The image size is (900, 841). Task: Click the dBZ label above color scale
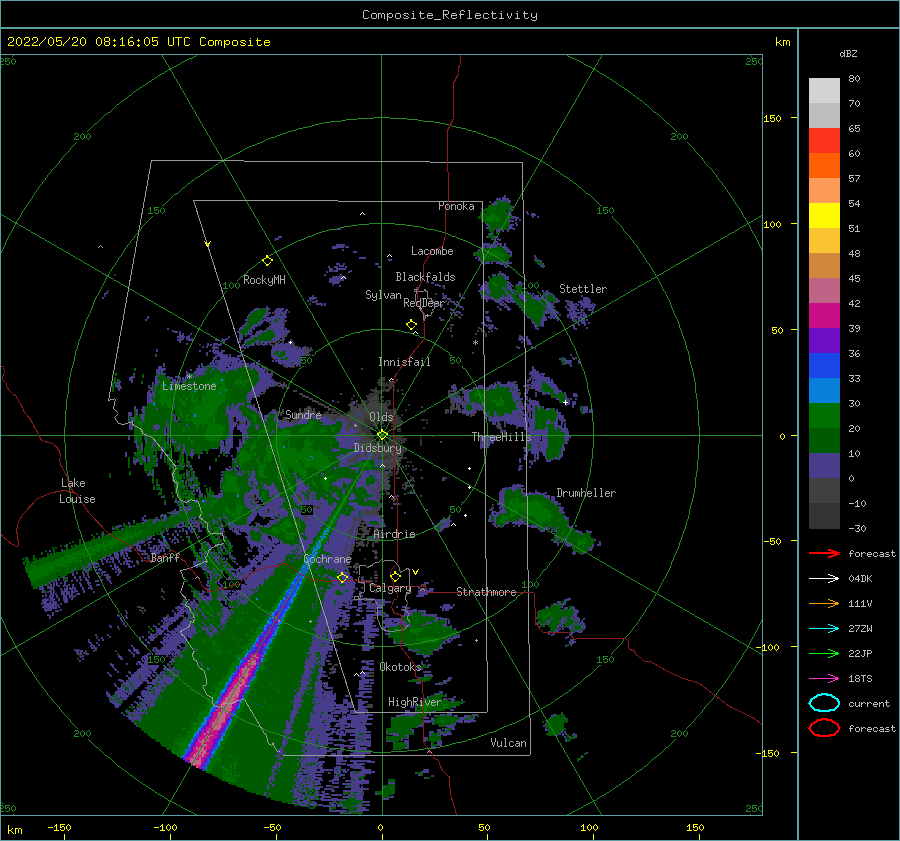848,53
